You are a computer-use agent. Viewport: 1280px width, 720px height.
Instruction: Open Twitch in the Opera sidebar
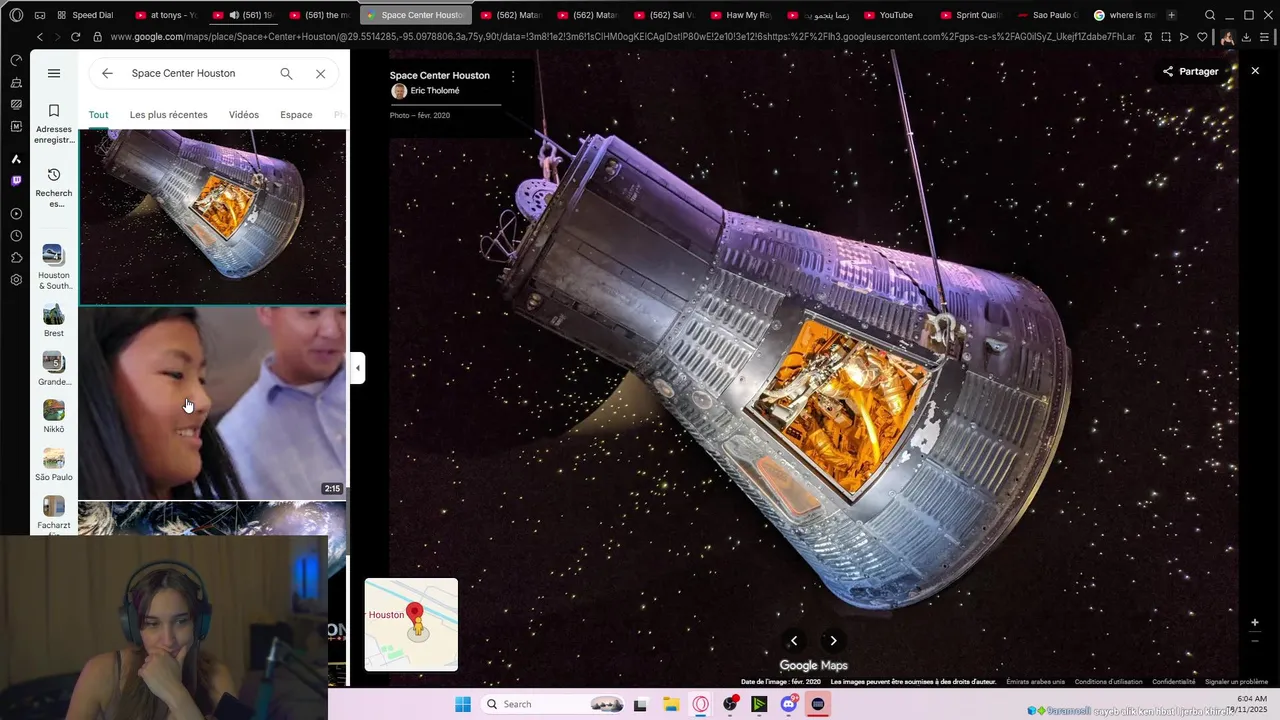(16, 182)
